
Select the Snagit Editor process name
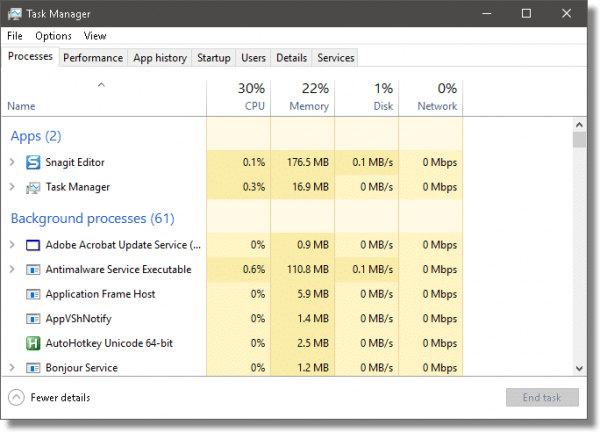click(x=75, y=162)
